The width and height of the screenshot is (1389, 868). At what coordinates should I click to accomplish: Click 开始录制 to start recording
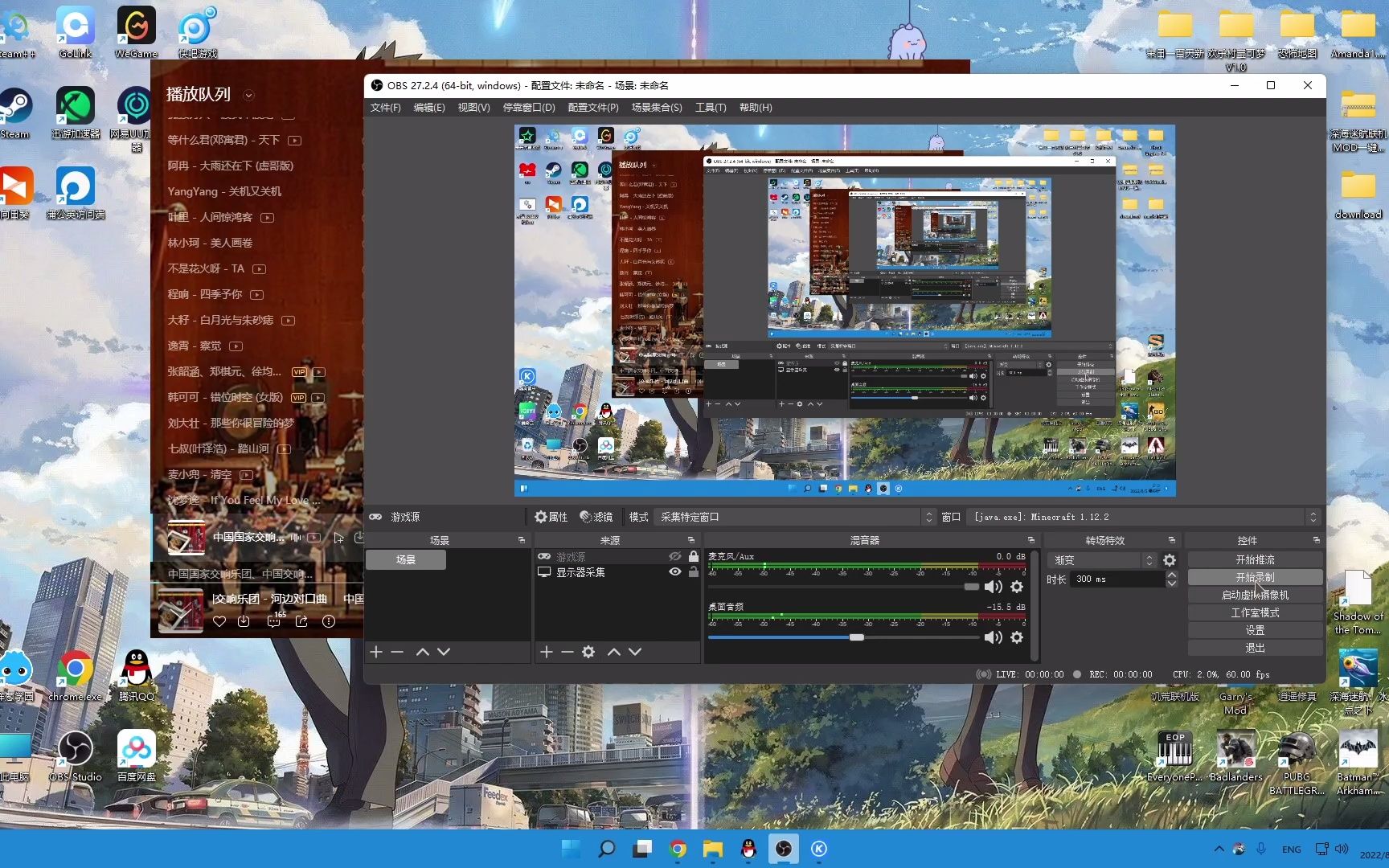tap(1255, 577)
